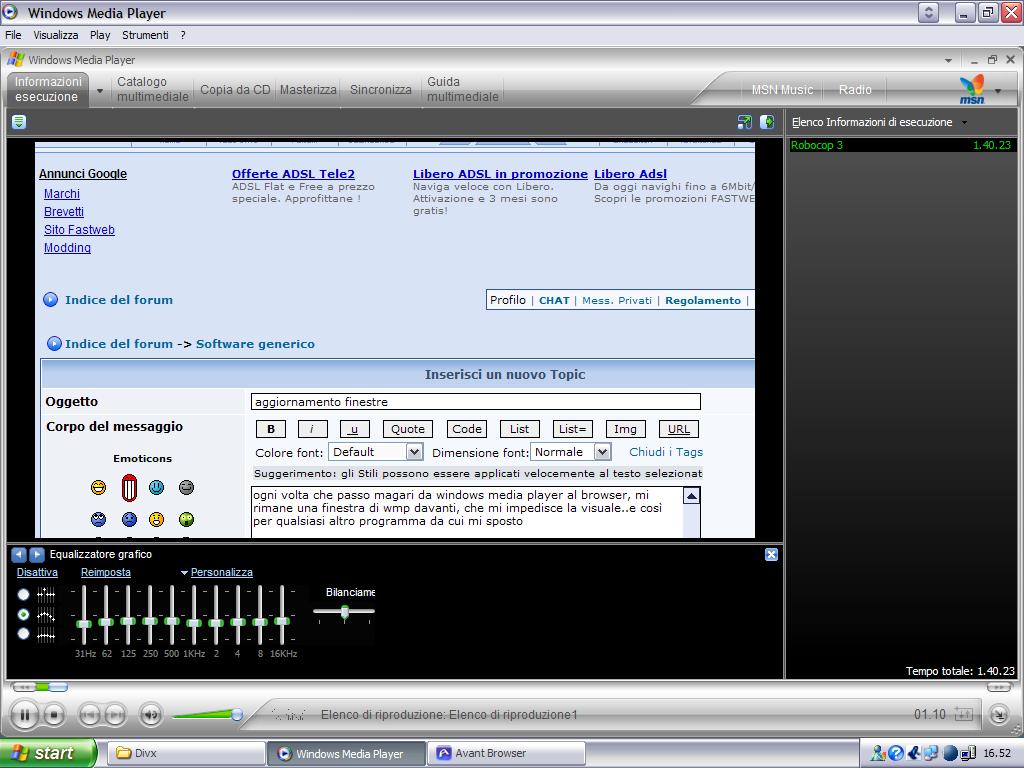The height and width of the screenshot is (768, 1024).
Task: Show the previous enhancement panel arrow
Action: pyautogui.click(x=19, y=554)
